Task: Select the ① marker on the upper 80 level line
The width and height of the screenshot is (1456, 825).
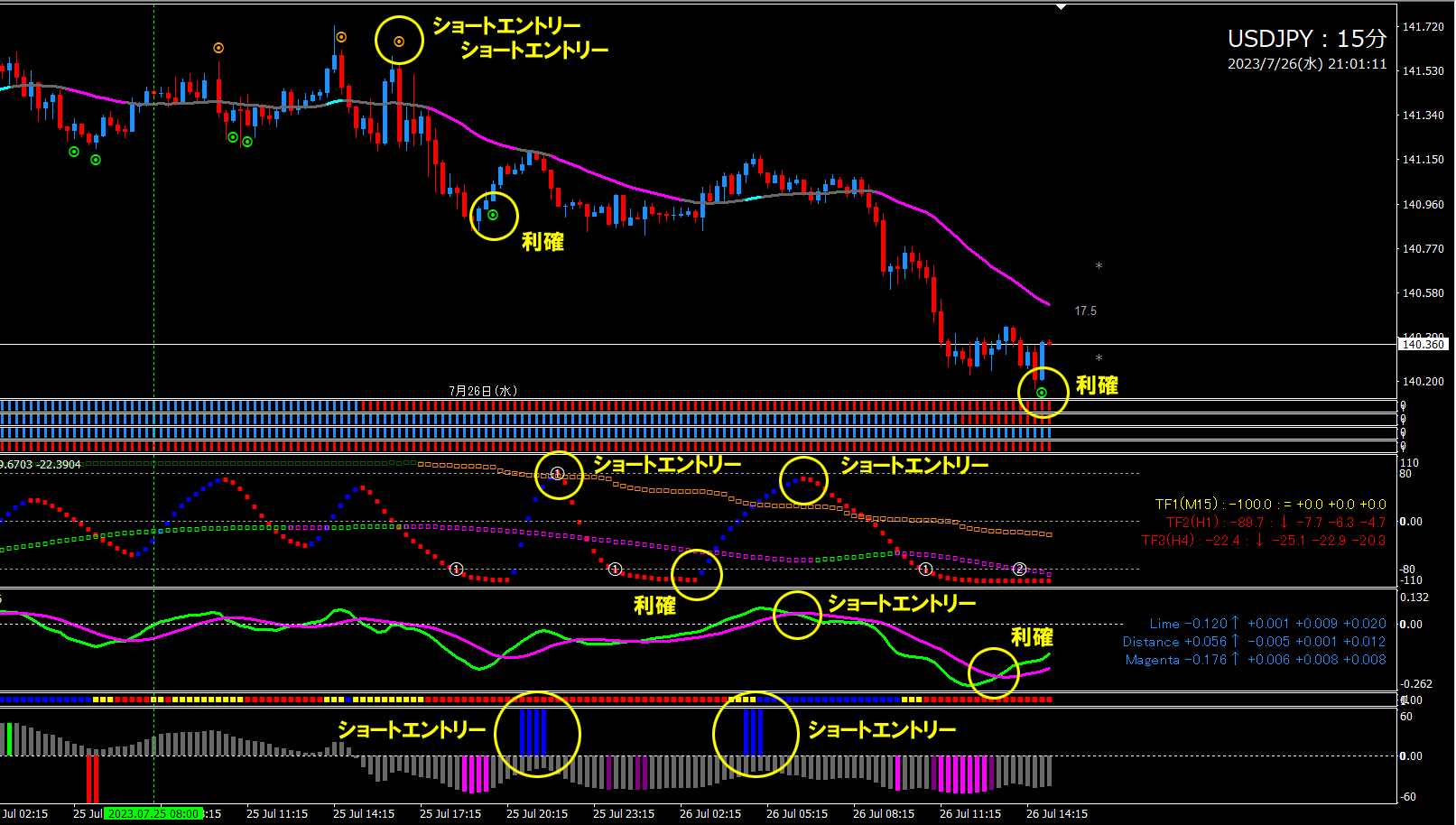Action: pyautogui.click(x=558, y=474)
